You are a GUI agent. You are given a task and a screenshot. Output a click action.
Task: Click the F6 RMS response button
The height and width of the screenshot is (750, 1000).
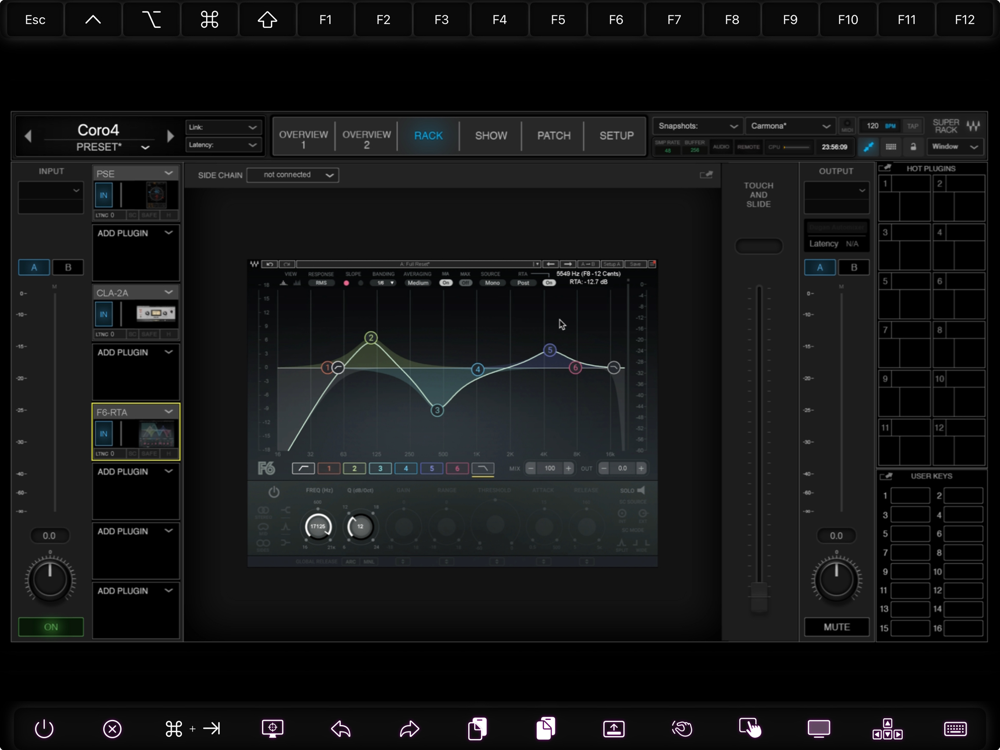[x=321, y=283]
